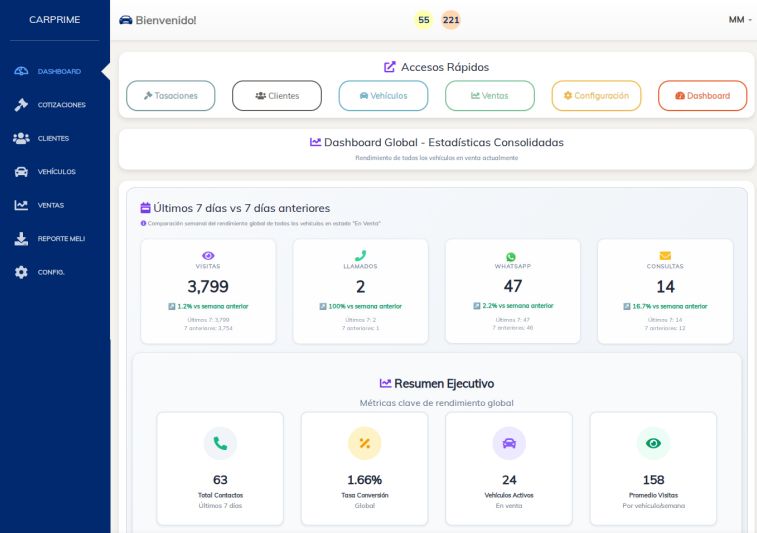Viewport: 757px width, 533px height.
Task: Click the Vehículos car icon in sidebar
Action: tap(21, 172)
